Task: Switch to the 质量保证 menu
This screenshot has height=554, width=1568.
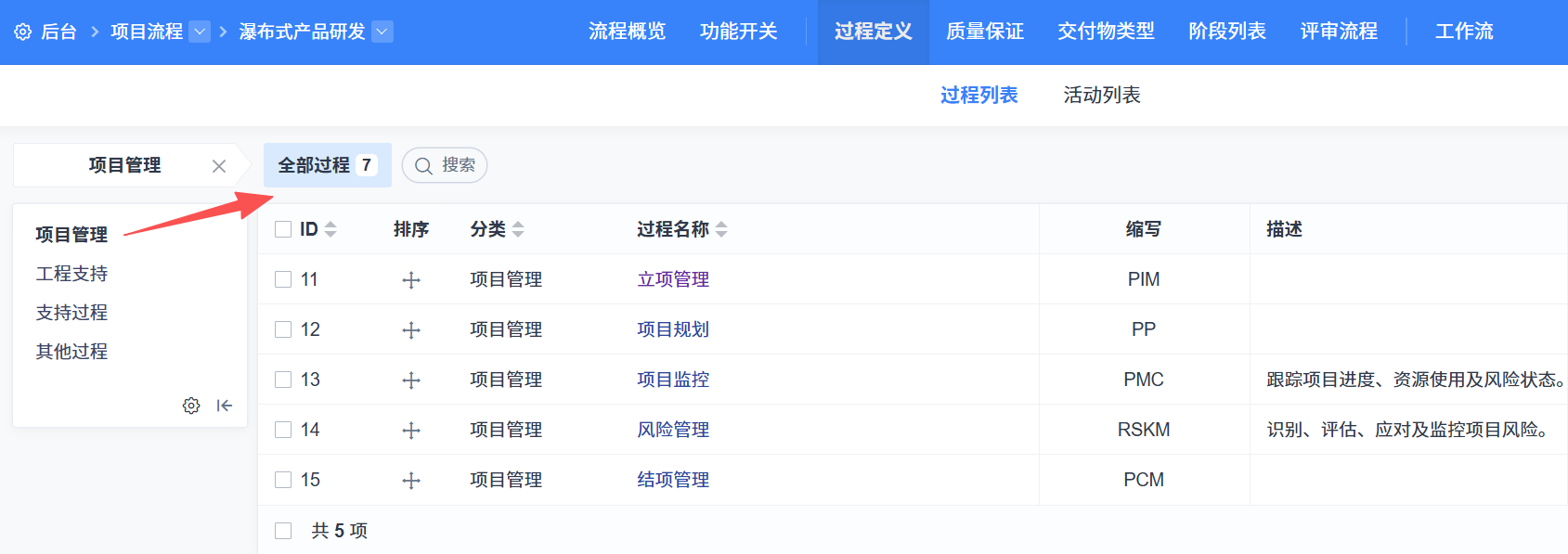Action: [x=984, y=32]
